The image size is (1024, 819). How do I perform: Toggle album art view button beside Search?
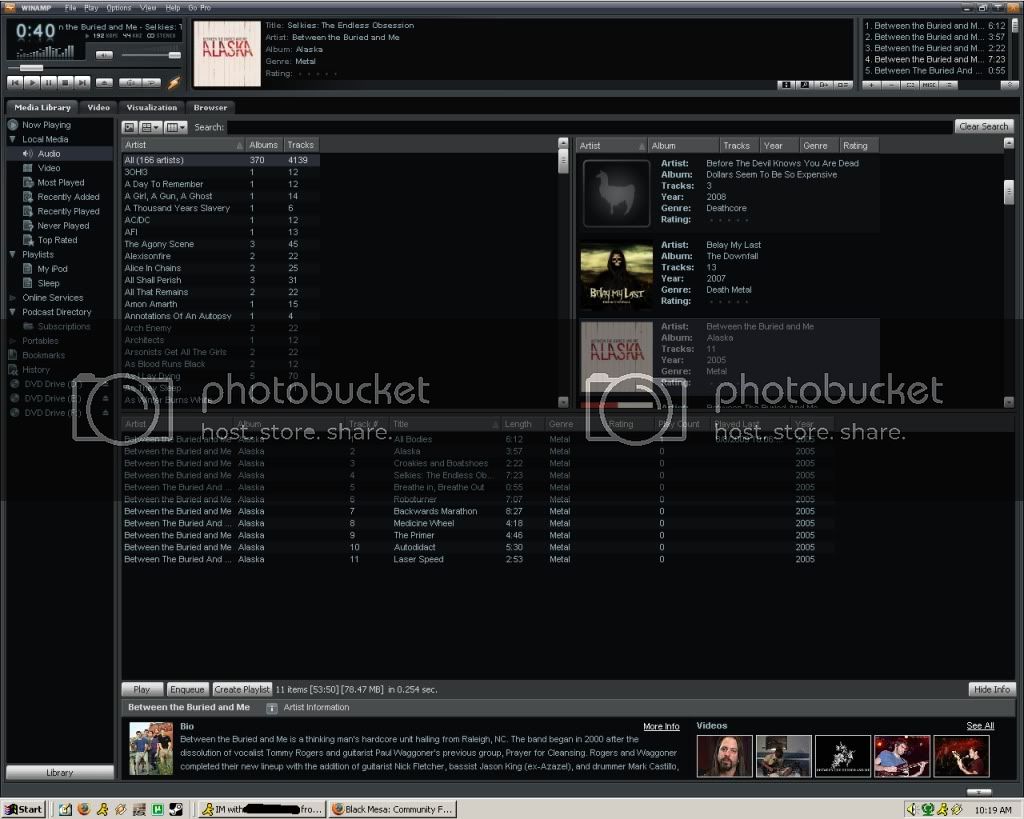(x=129, y=127)
